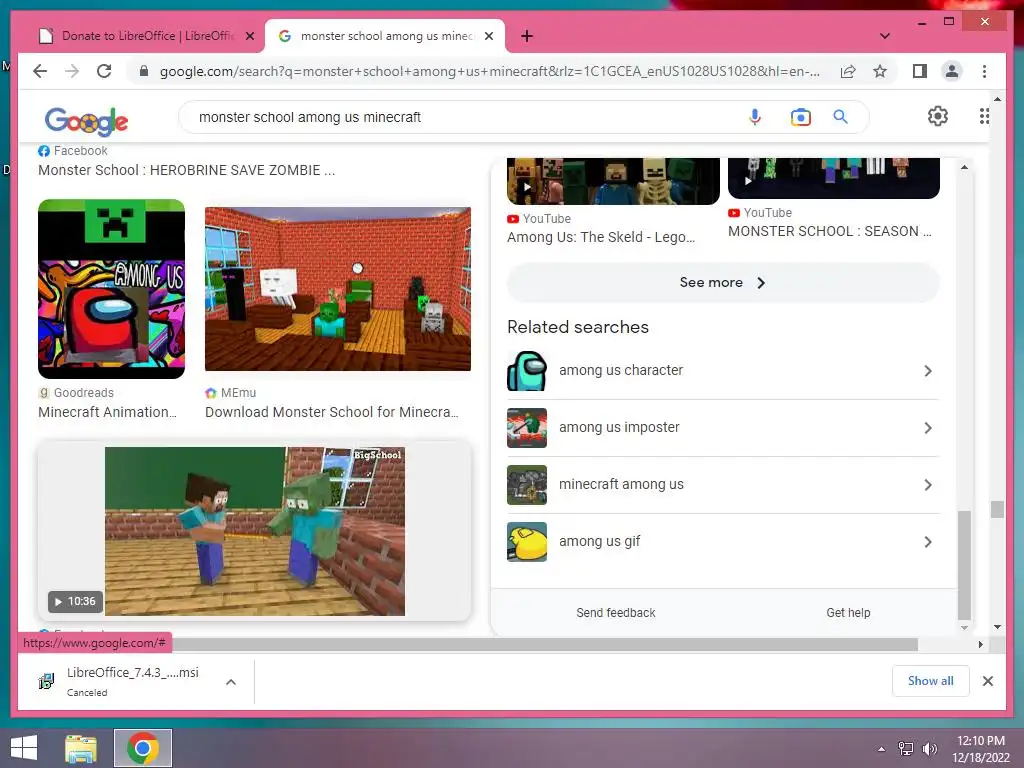Start voice search with the microphone
Viewport: 1024px width, 768px height.
tap(754, 117)
